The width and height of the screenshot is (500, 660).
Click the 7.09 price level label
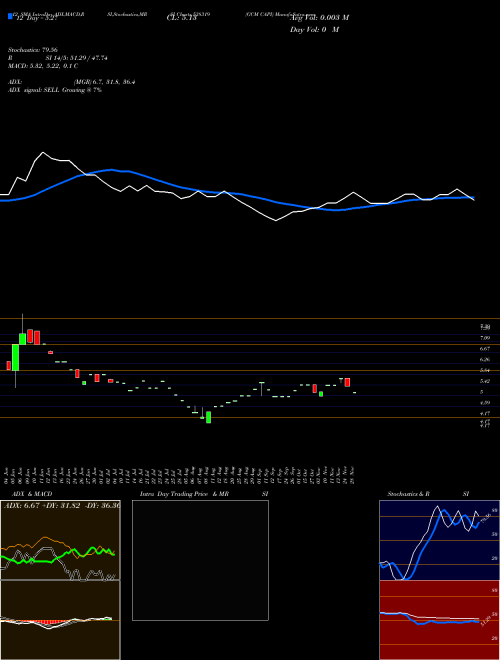484,338
